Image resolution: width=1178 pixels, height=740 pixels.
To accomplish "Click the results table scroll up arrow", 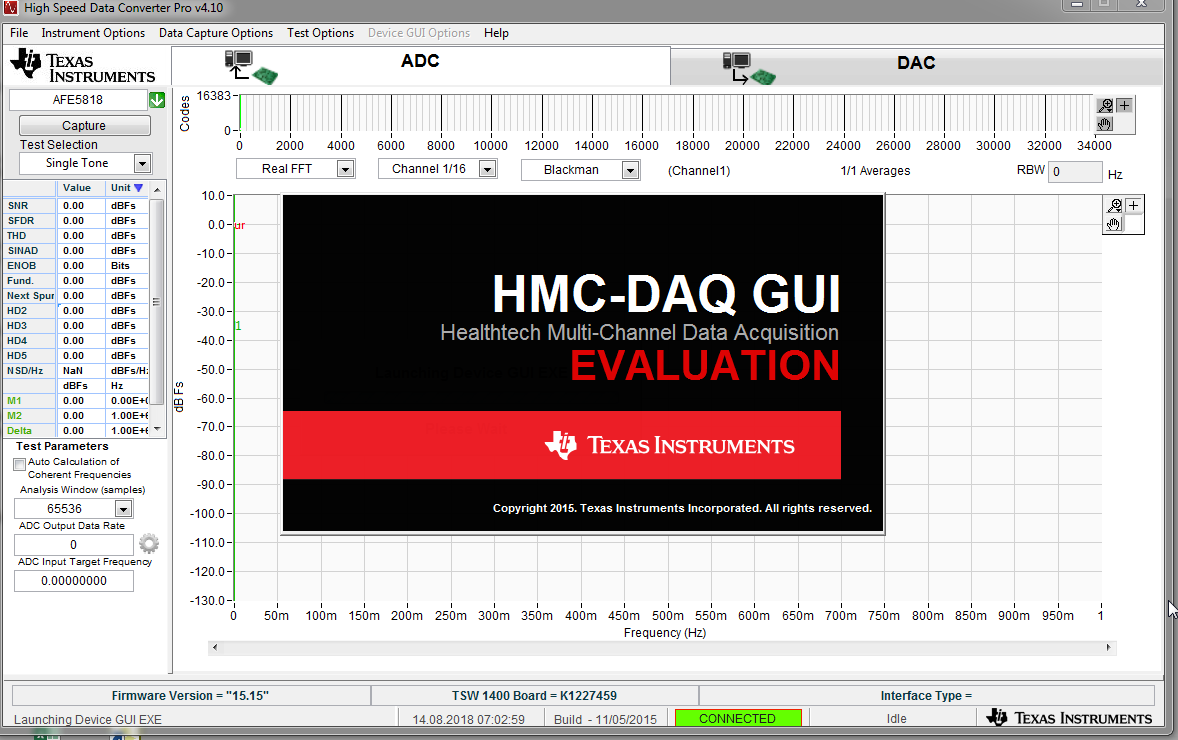I will coord(157,189).
